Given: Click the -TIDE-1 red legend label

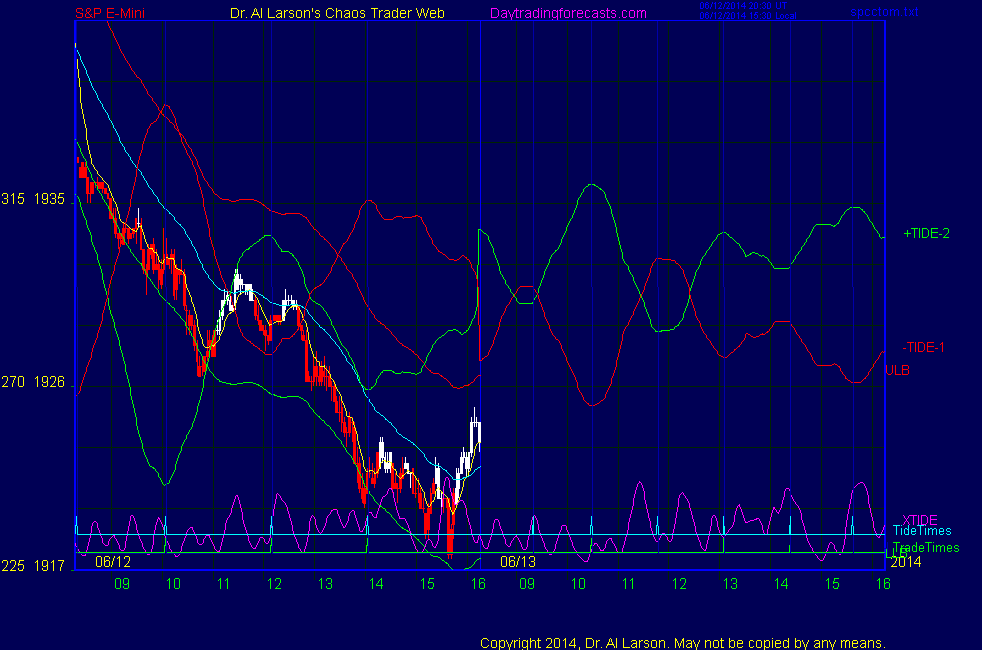Looking at the screenshot, I should point(925,347).
